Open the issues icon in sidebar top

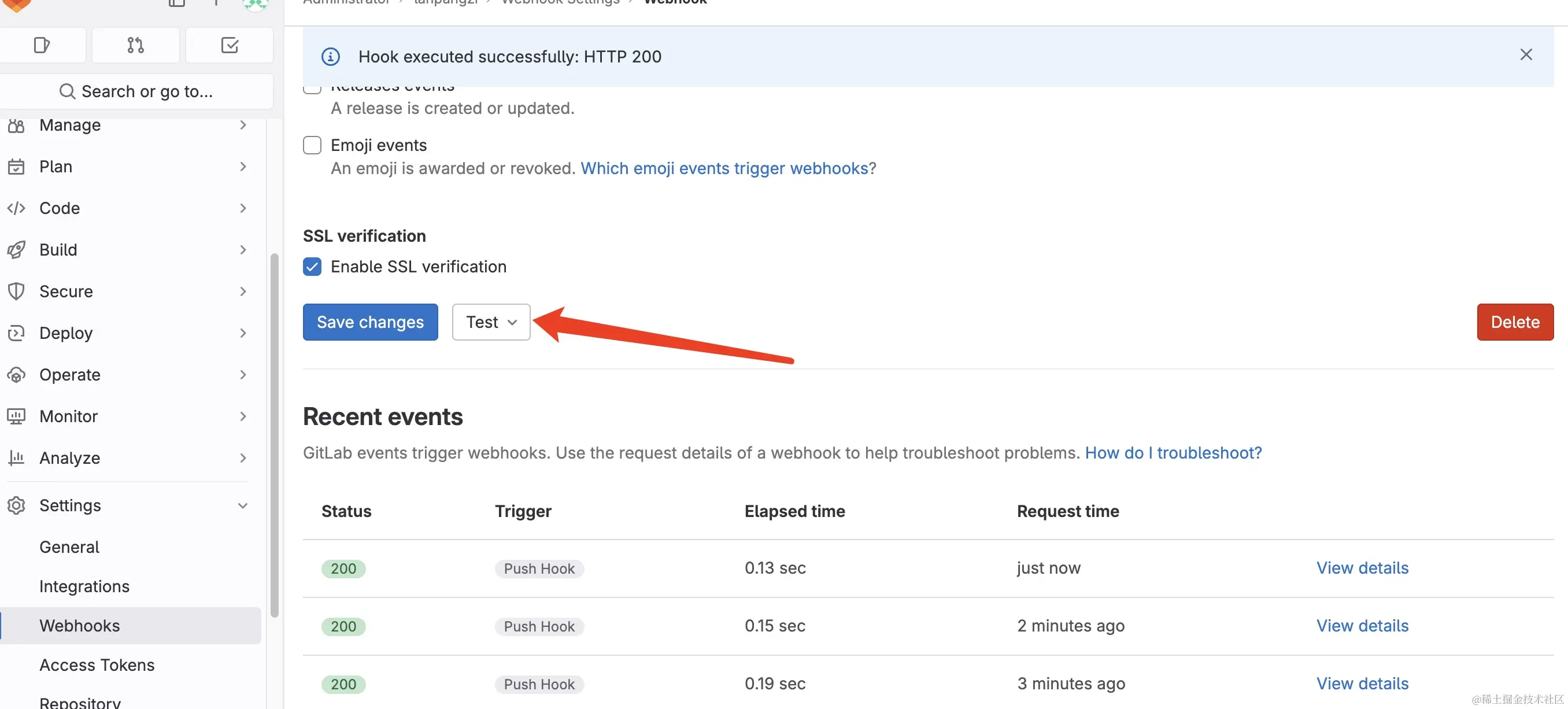click(42, 45)
